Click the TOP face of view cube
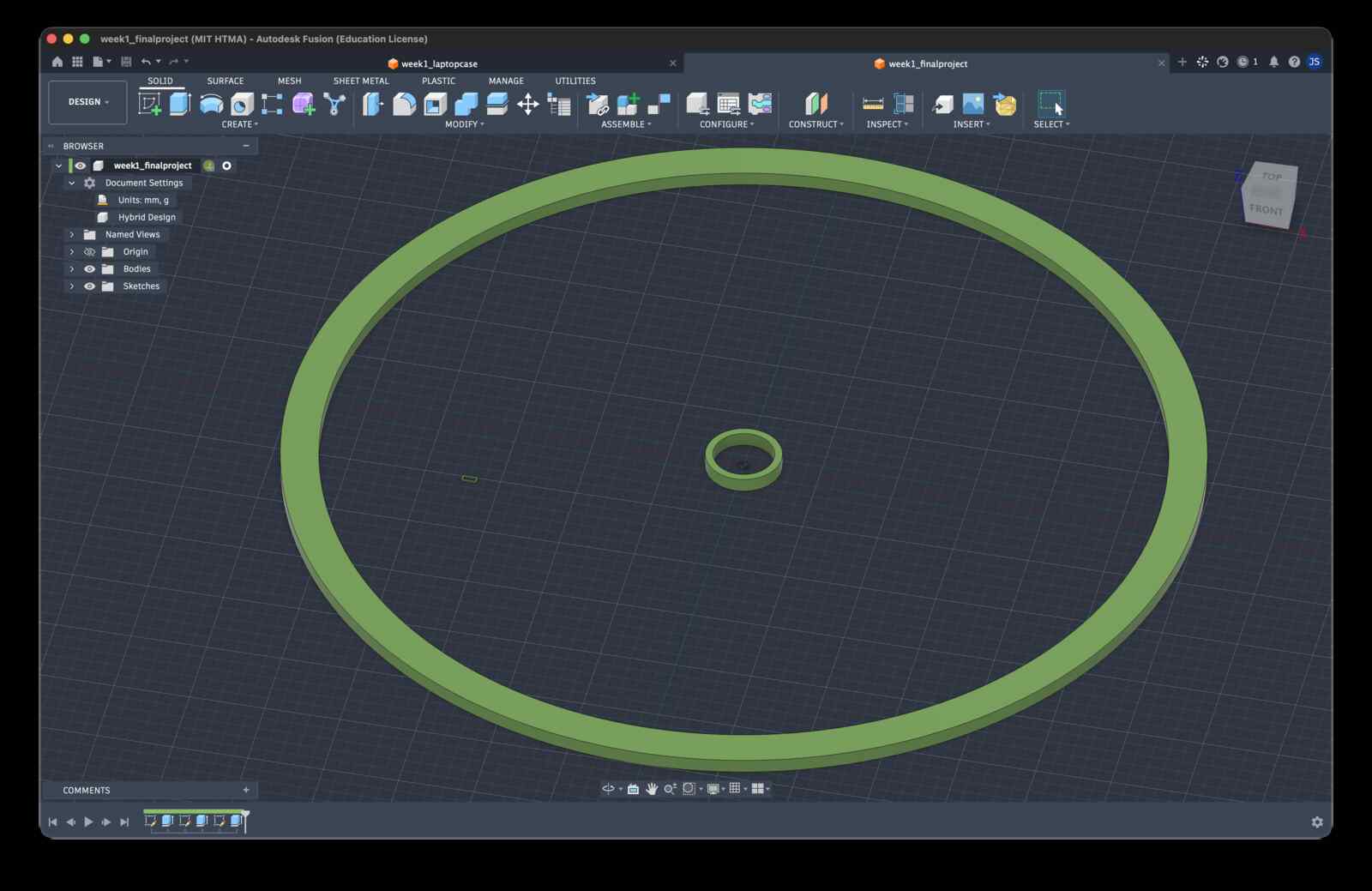The image size is (1372, 891). pos(1272,177)
